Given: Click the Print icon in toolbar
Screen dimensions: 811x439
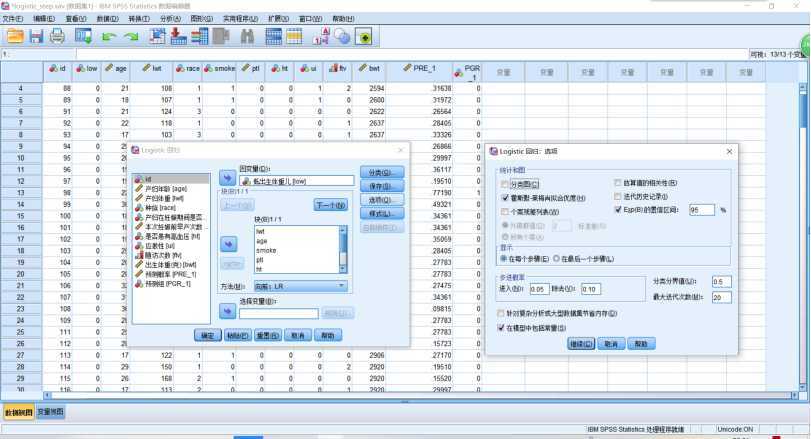Looking at the screenshot, I should tap(58, 36).
